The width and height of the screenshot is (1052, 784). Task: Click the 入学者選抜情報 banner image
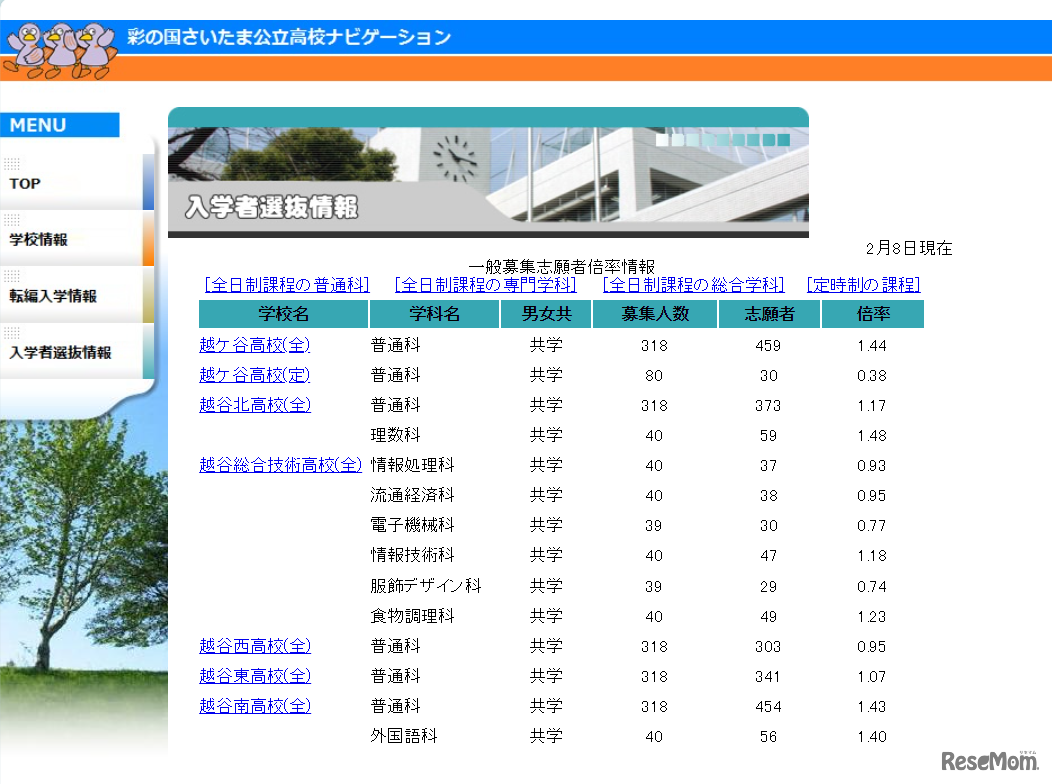488,173
